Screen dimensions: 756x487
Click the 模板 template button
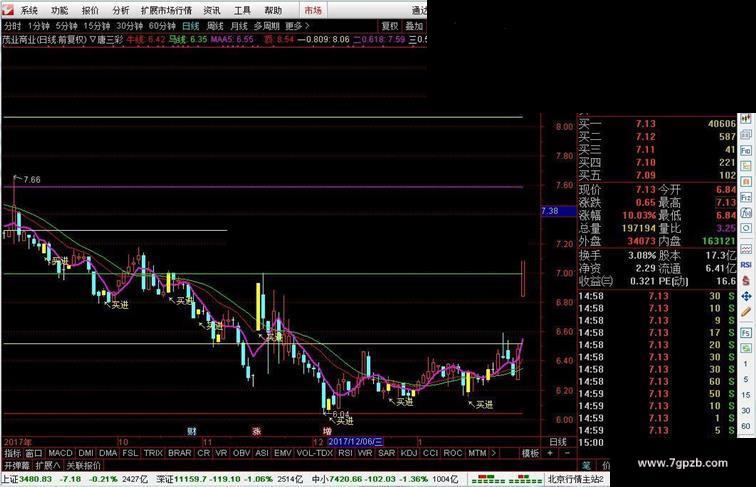530,453
